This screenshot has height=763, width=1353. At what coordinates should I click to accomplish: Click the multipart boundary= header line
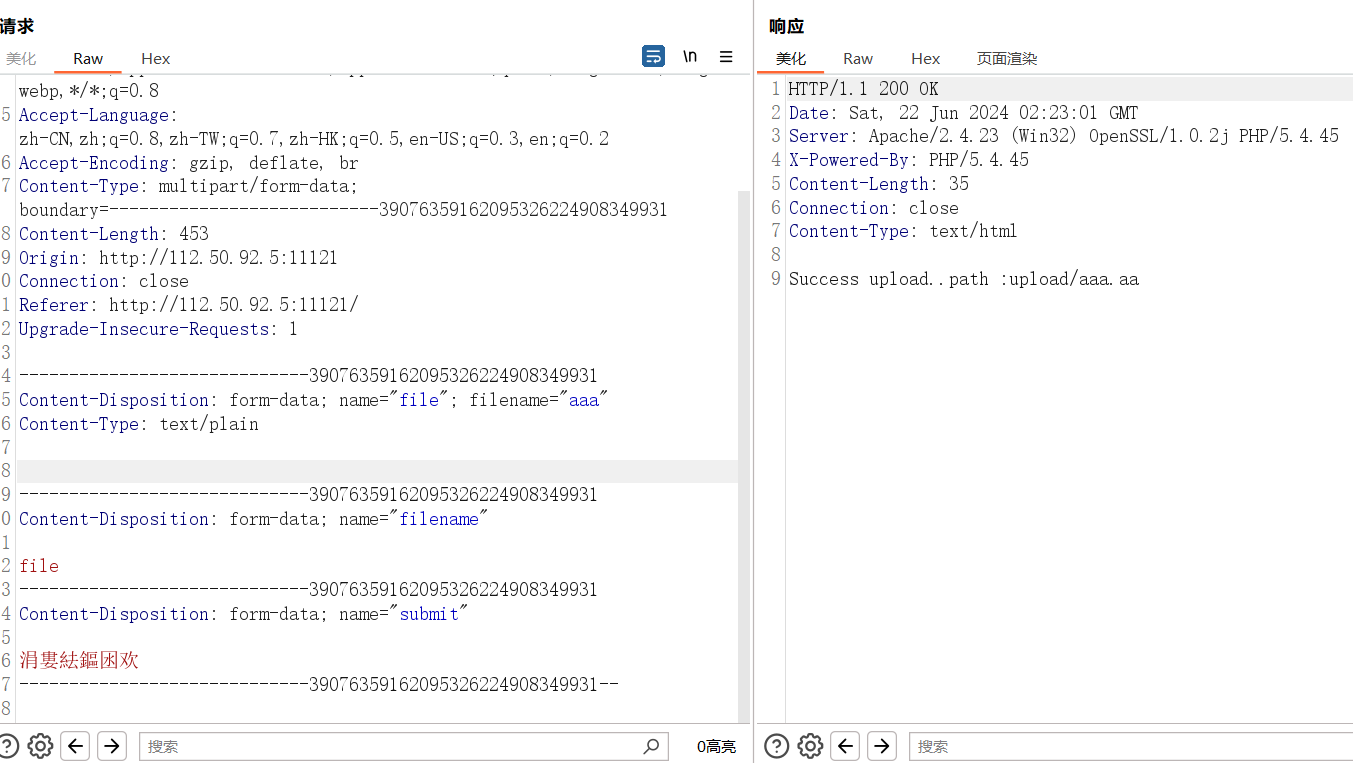343,210
